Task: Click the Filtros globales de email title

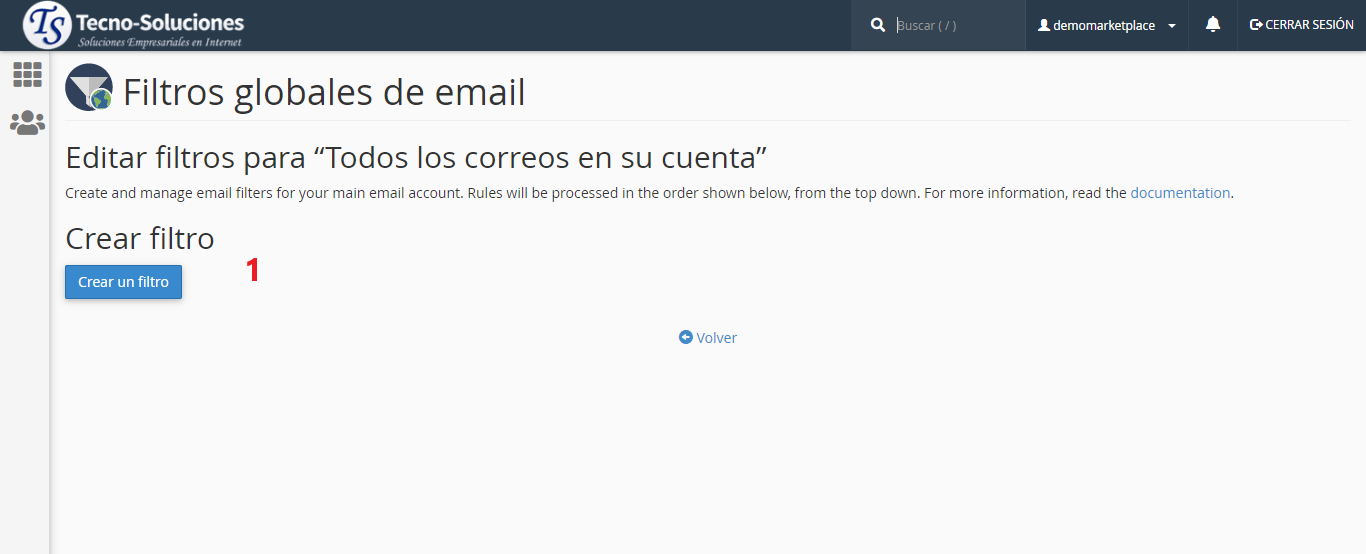Action: (324, 92)
